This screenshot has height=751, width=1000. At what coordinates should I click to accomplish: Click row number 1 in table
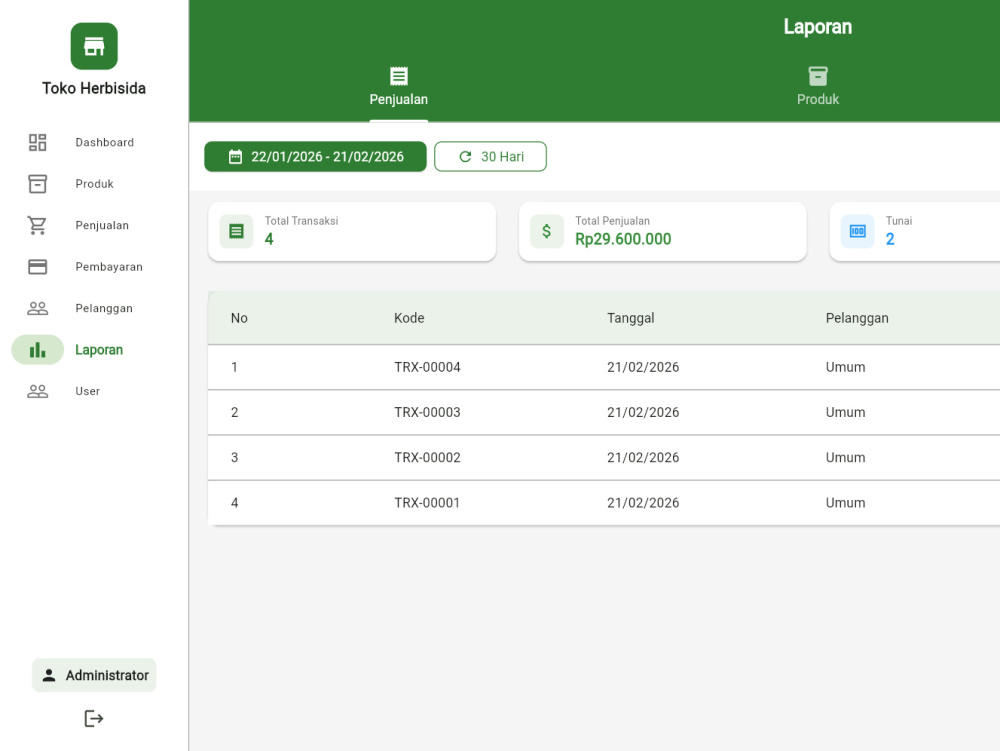[235, 367]
